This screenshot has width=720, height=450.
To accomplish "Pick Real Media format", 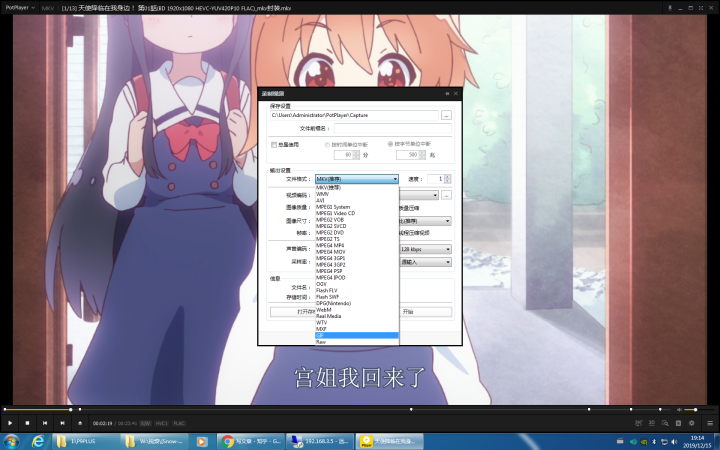I will pyautogui.click(x=357, y=316).
